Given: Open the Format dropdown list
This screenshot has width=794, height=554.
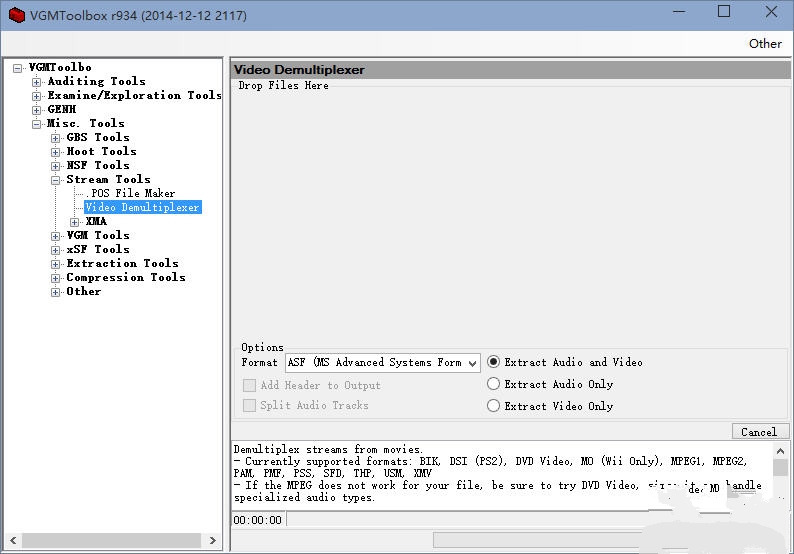Looking at the screenshot, I should pyautogui.click(x=472, y=363).
